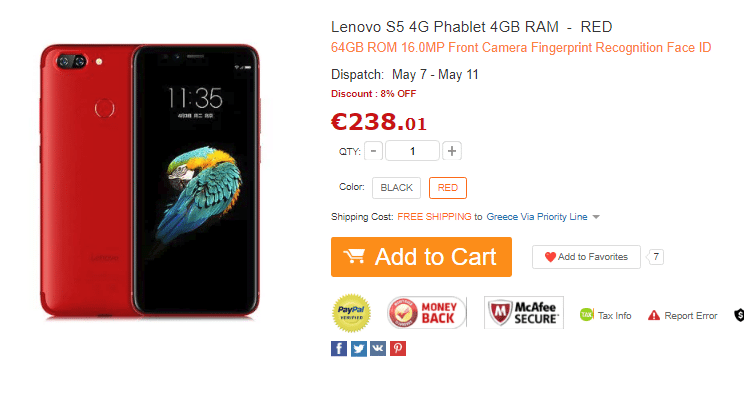Increase quantity with the plus button
This screenshot has width=744, height=404.
coord(452,151)
